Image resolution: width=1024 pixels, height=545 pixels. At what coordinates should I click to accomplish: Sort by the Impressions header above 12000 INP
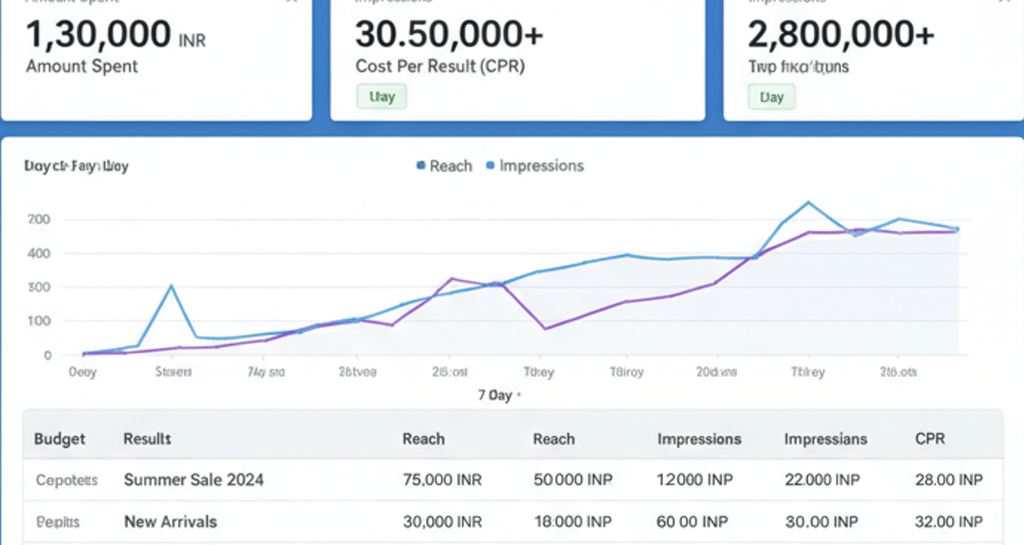(699, 439)
